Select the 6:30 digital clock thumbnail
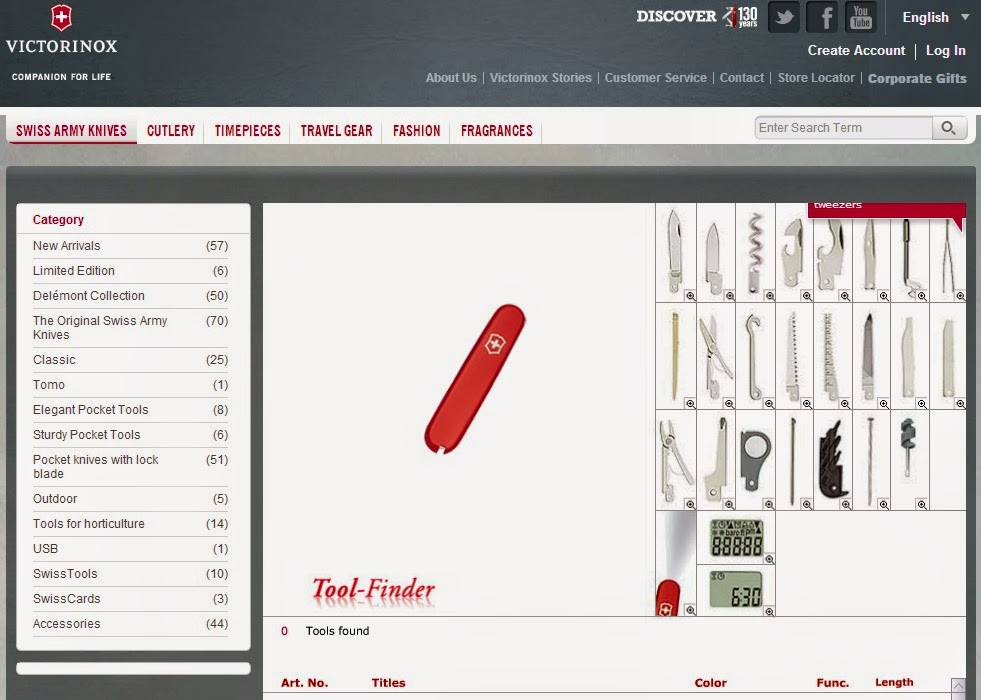981x700 pixels. click(736, 590)
